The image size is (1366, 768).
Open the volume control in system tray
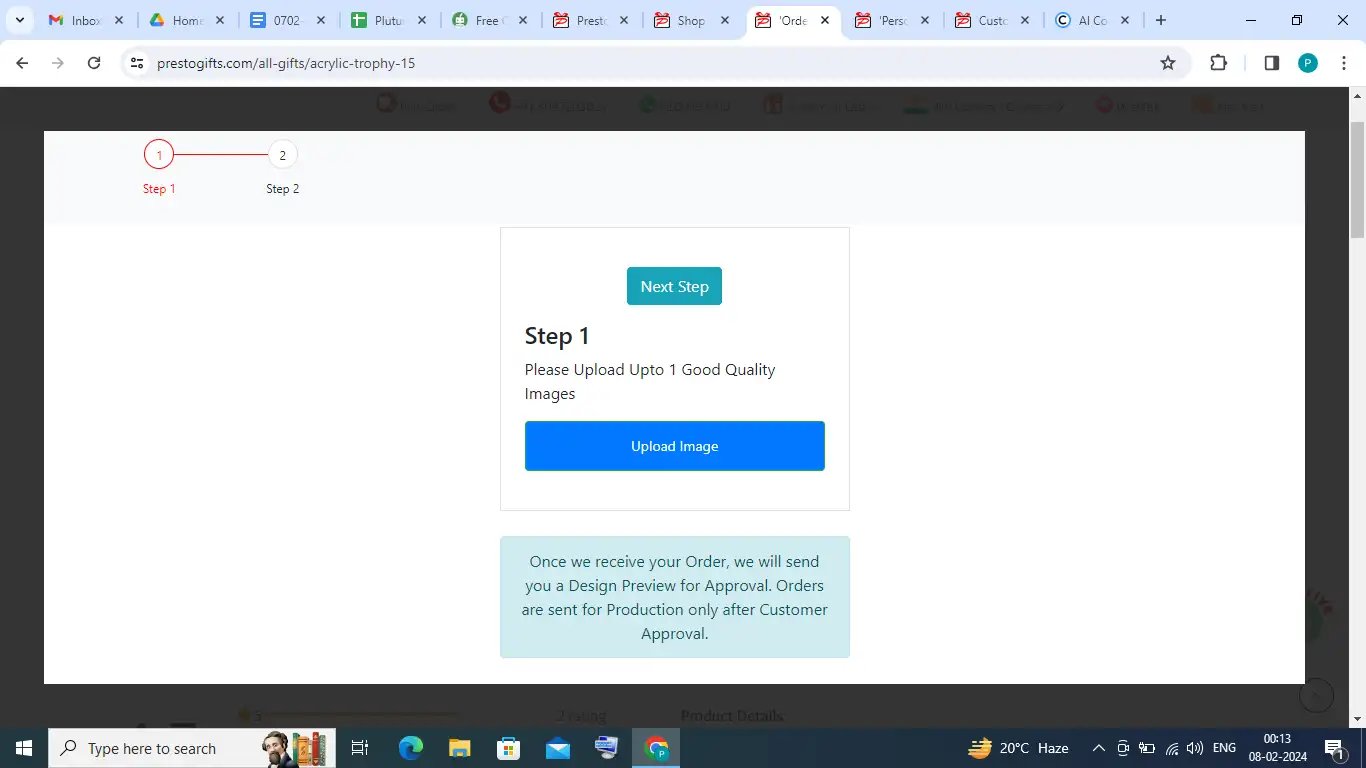tap(1195, 748)
